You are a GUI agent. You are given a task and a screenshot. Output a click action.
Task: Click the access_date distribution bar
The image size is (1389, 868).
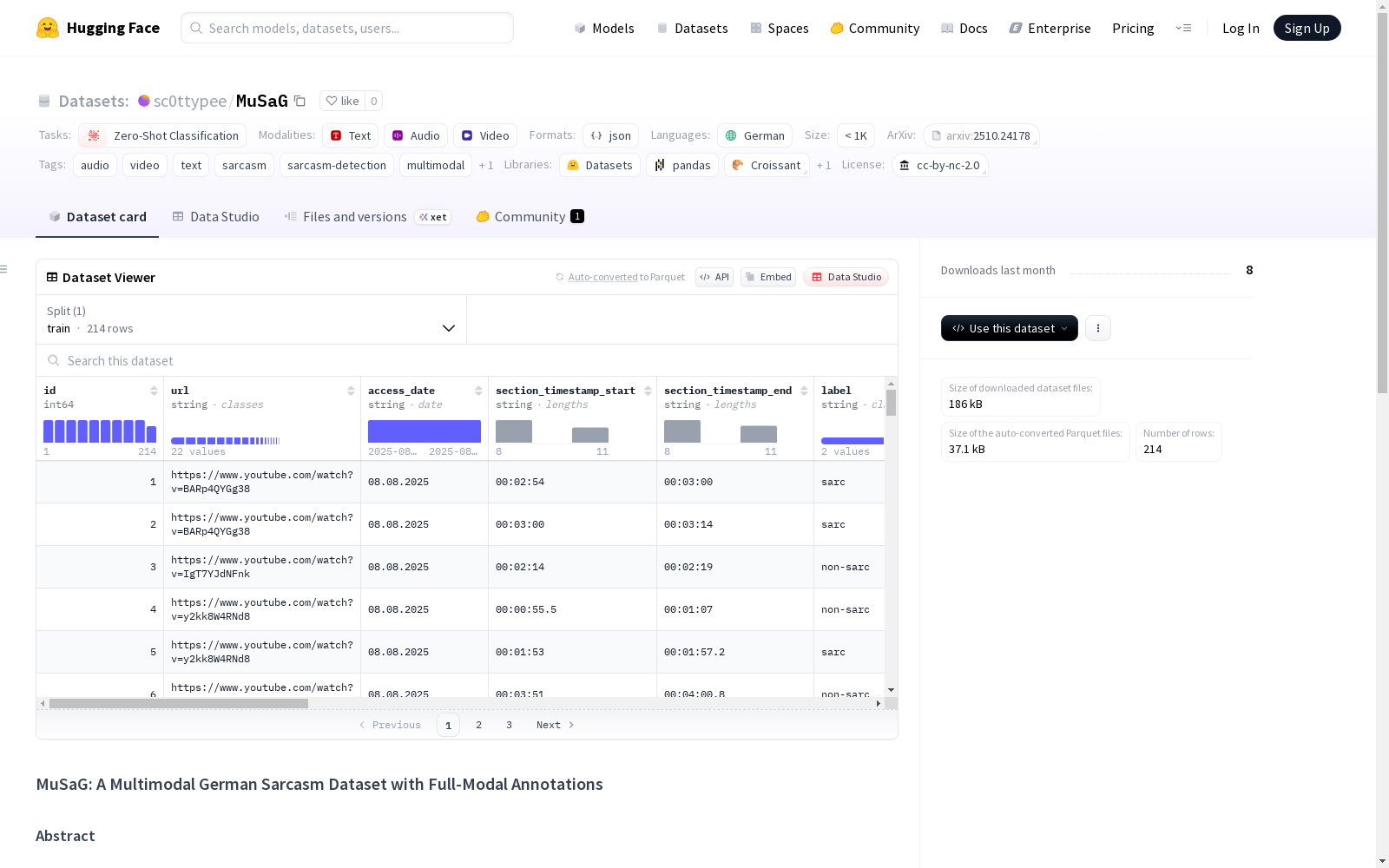(425, 431)
